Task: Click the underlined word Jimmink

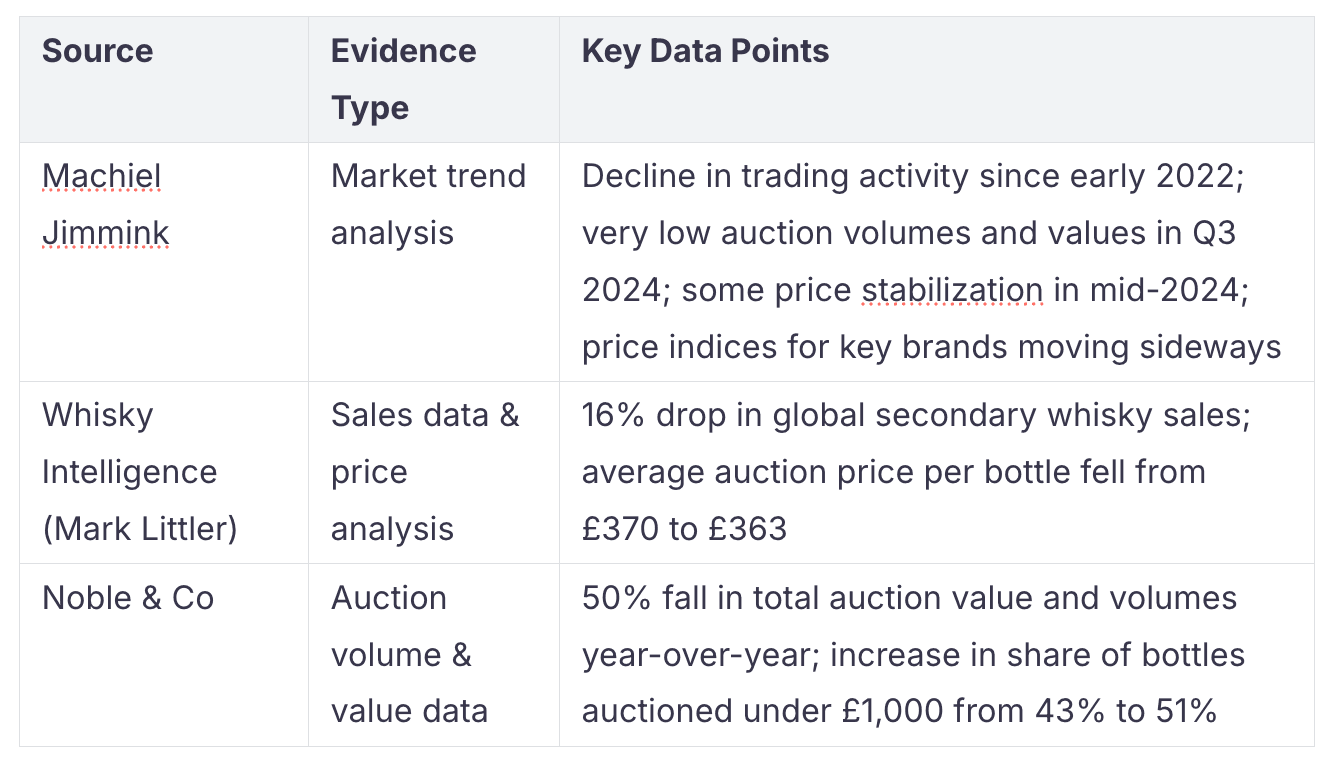Action: pyautogui.click(x=105, y=233)
